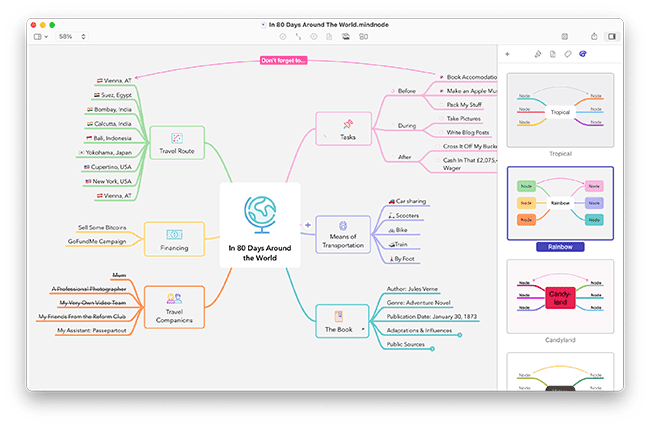Select the A Professional Photographer node
Viewport: 650px width, 426px height.
coord(89,289)
